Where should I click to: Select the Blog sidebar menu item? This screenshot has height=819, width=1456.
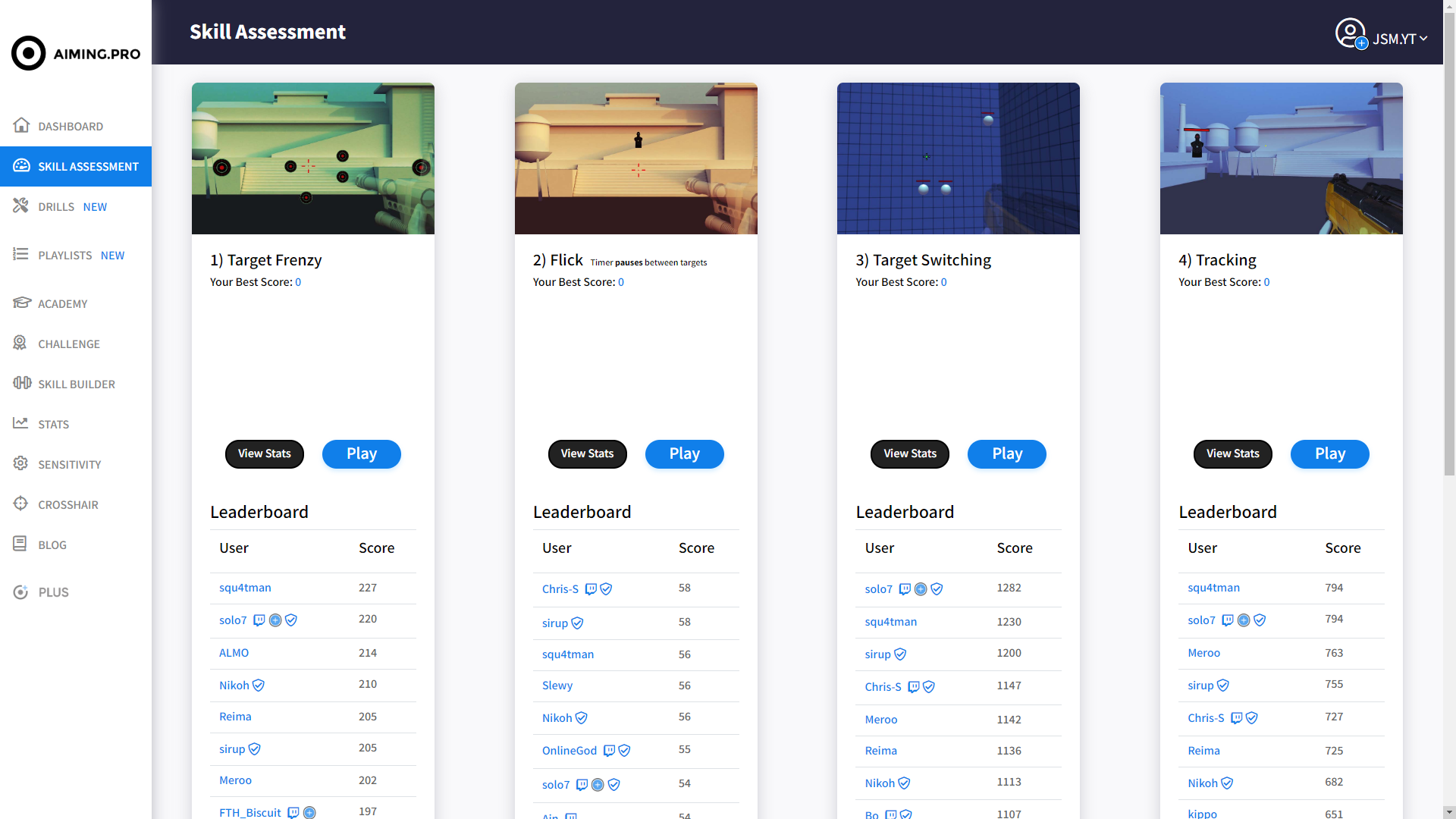(x=52, y=545)
